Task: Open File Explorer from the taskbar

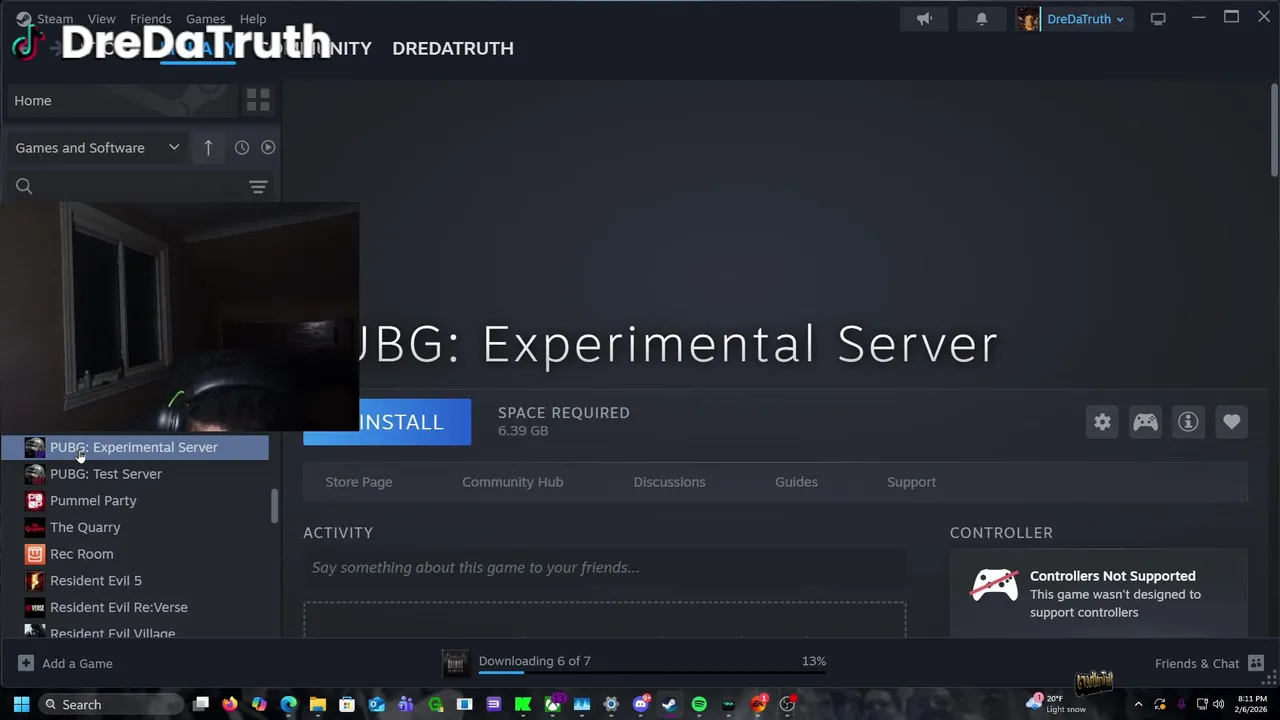Action: (318, 705)
